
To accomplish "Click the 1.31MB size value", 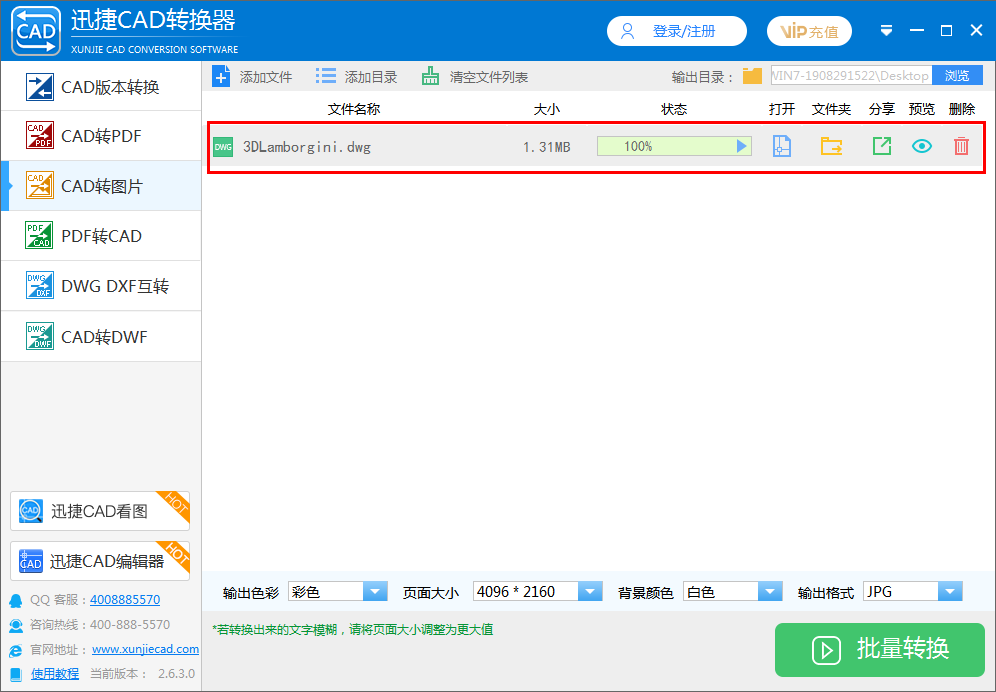I will click(x=546, y=147).
